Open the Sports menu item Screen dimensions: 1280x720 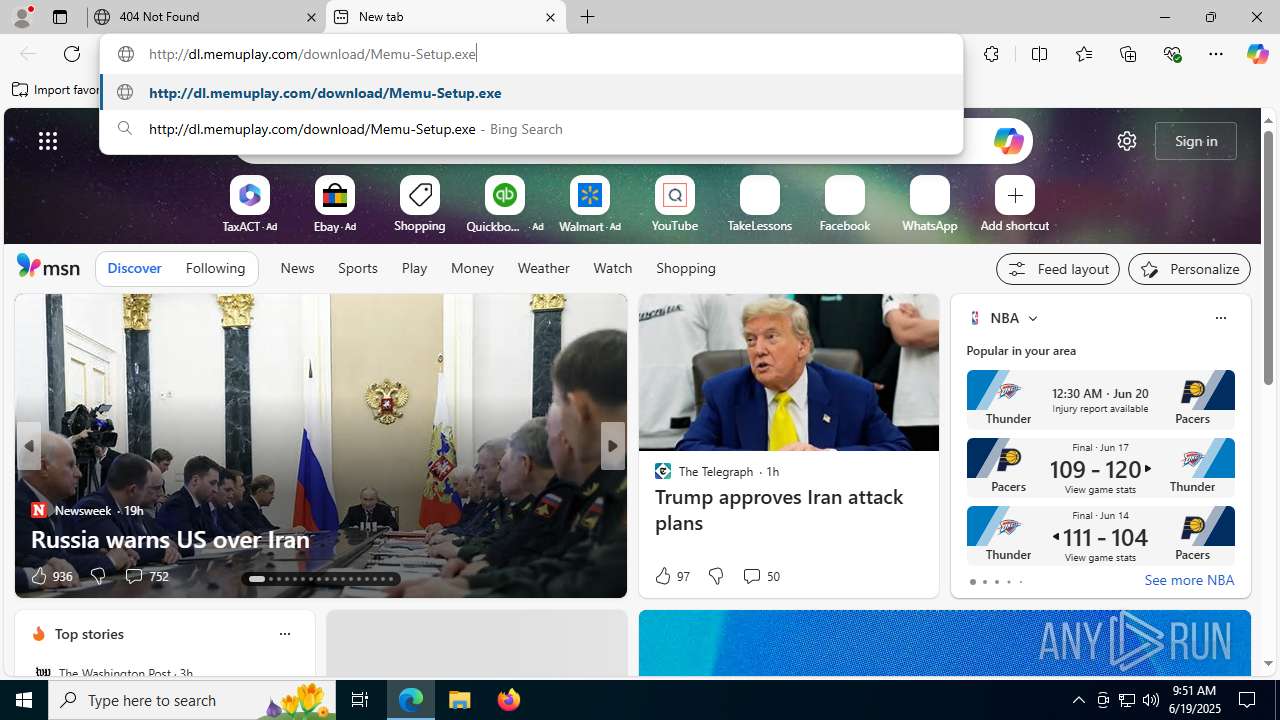coord(358,268)
